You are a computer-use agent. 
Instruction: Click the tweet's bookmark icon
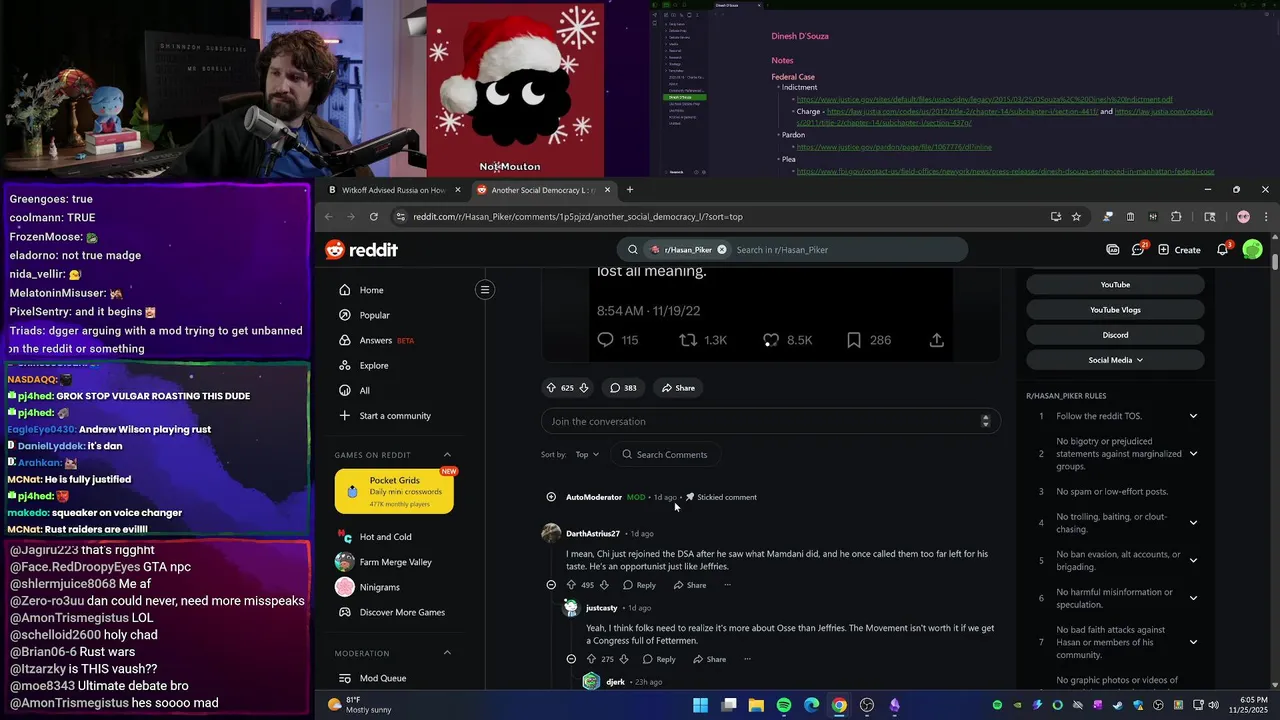854,340
